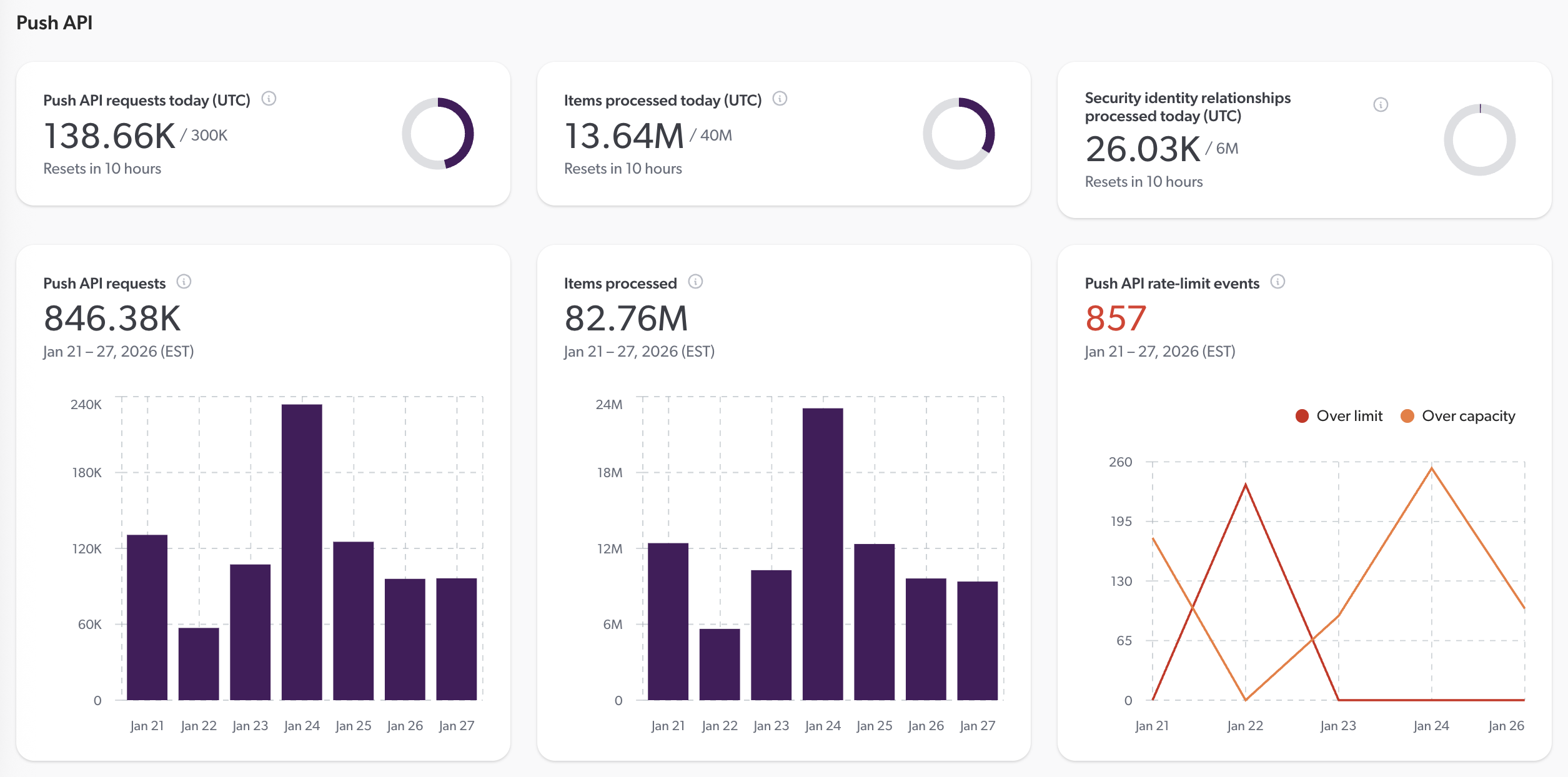Click the info icon beside Push API requests chart

pos(184,282)
